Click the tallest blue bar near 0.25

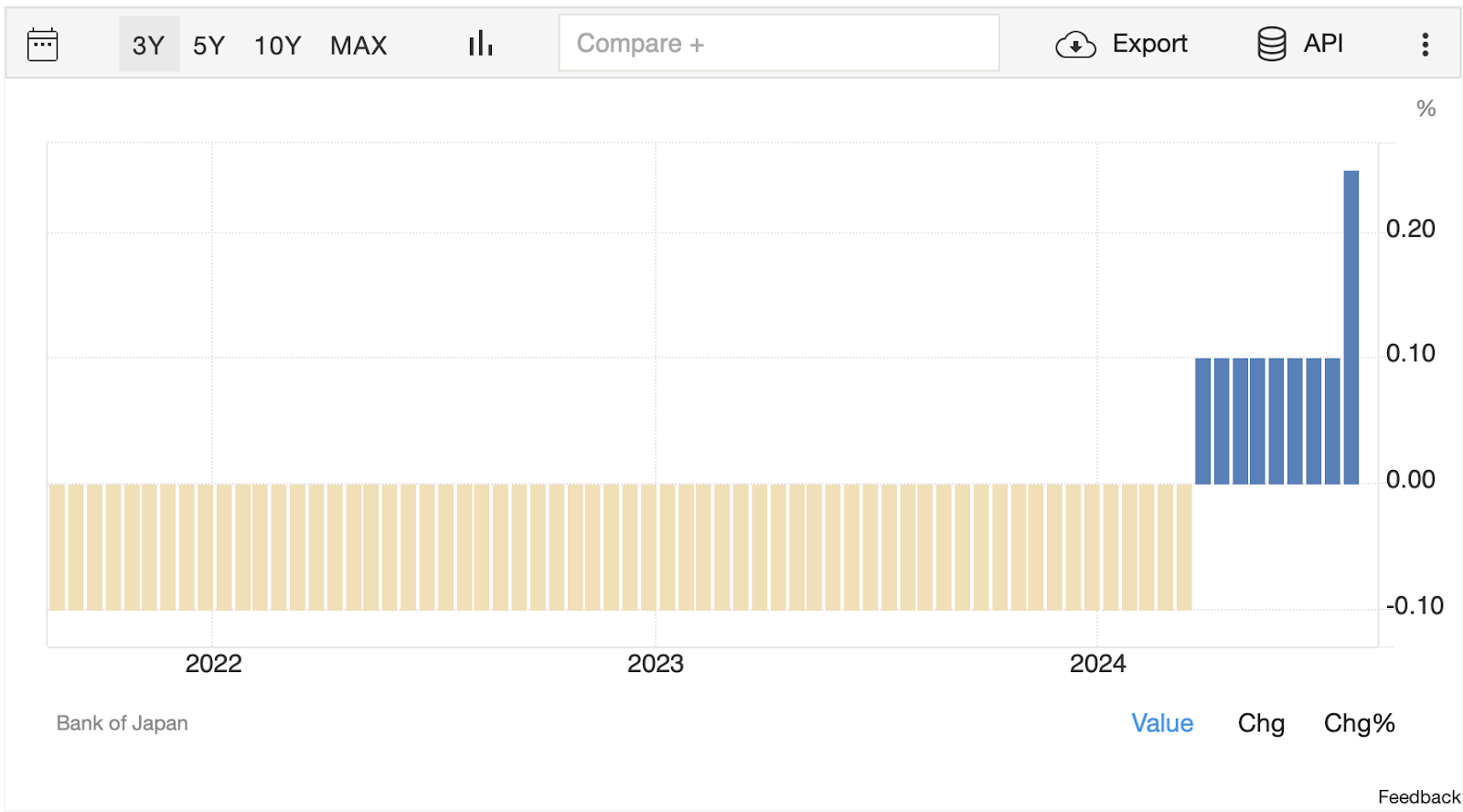pyautogui.click(x=1351, y=327)
